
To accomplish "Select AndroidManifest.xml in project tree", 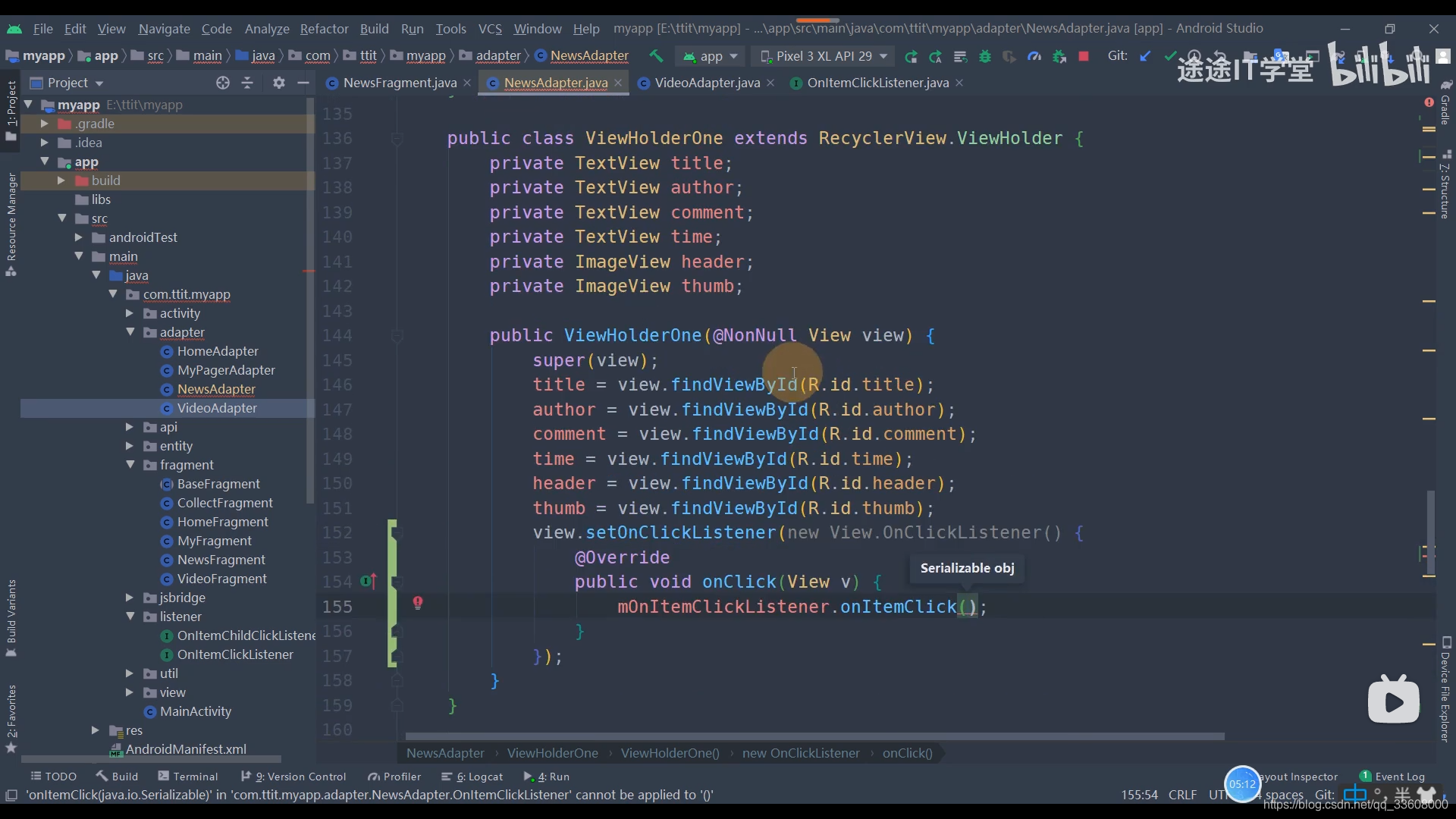I will (x=186, y=749).
